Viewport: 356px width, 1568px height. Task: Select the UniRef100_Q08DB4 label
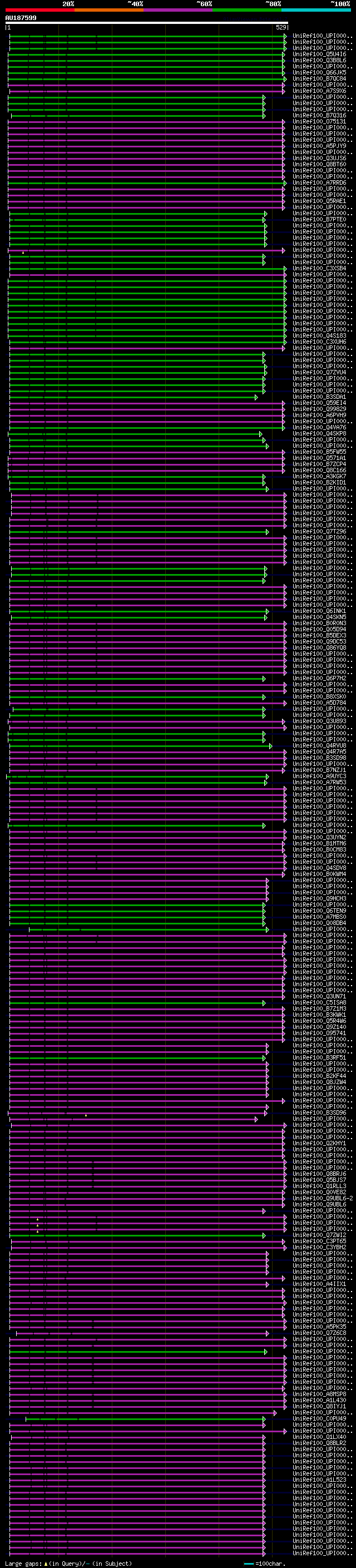[x=319, y=923]
